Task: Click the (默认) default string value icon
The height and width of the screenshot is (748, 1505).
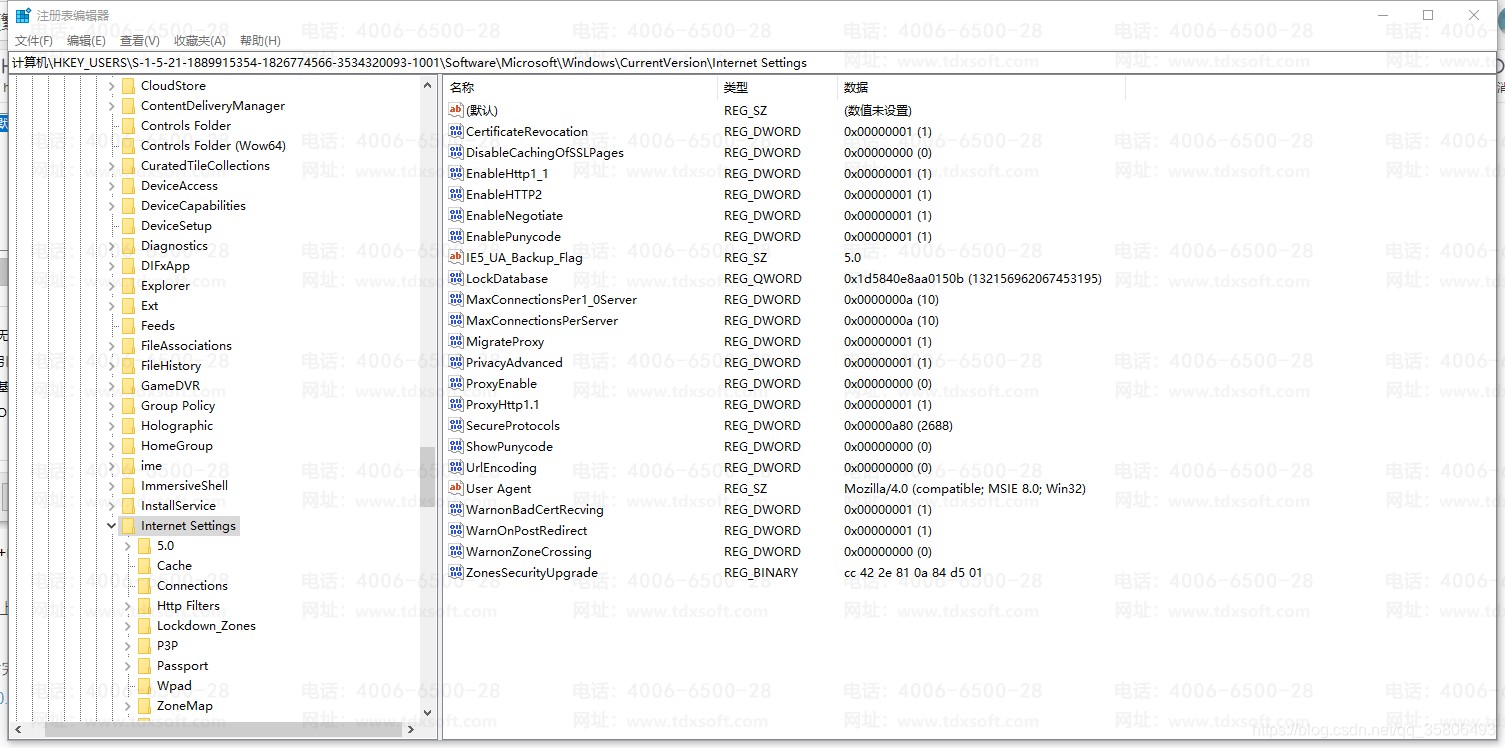Action: (456, 111)
